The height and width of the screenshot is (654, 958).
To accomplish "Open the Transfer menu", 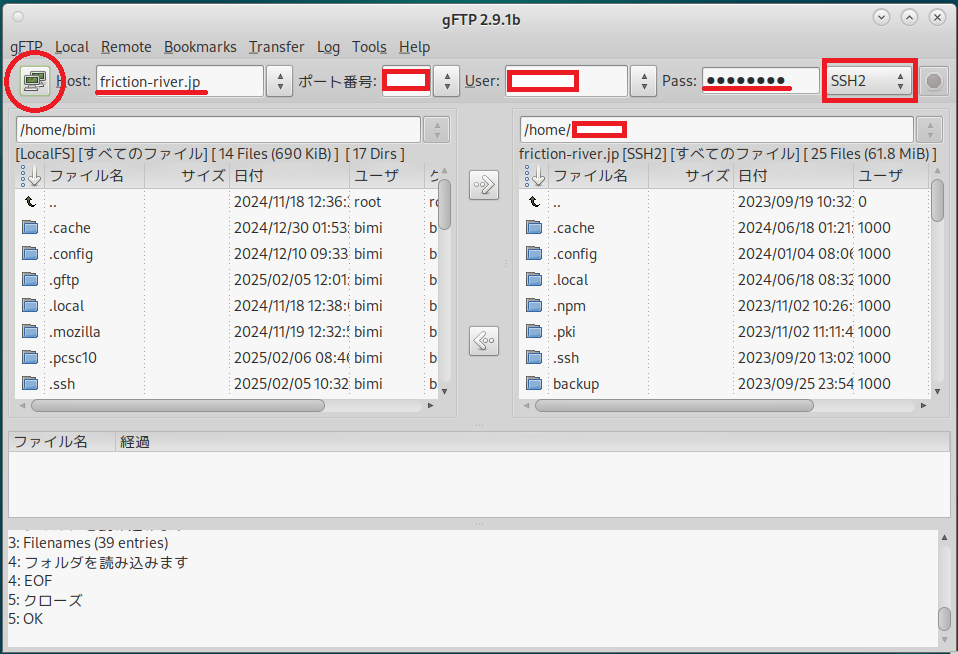I will click(x=276, y=47).
